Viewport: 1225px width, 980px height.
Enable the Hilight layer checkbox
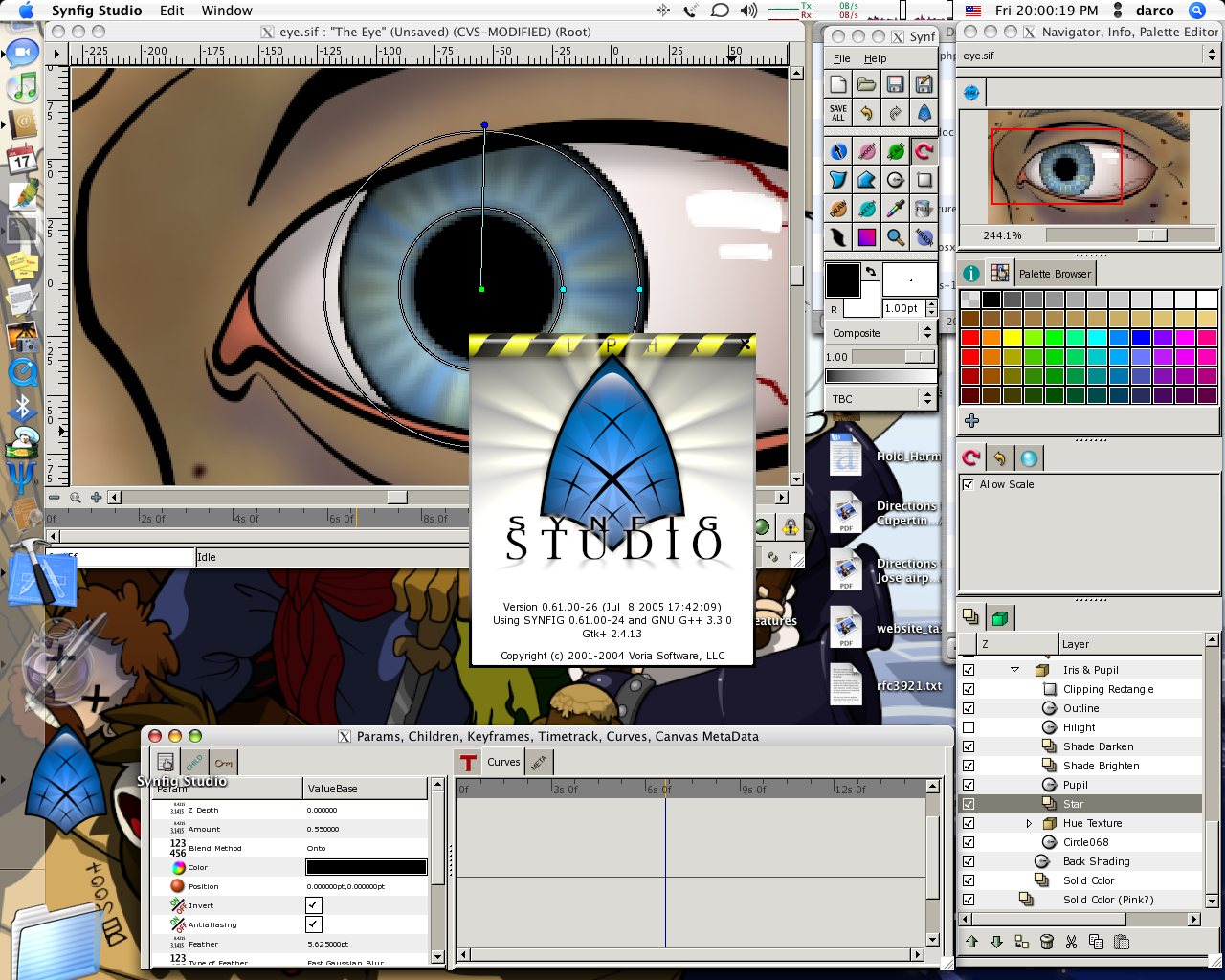point(969,727)
